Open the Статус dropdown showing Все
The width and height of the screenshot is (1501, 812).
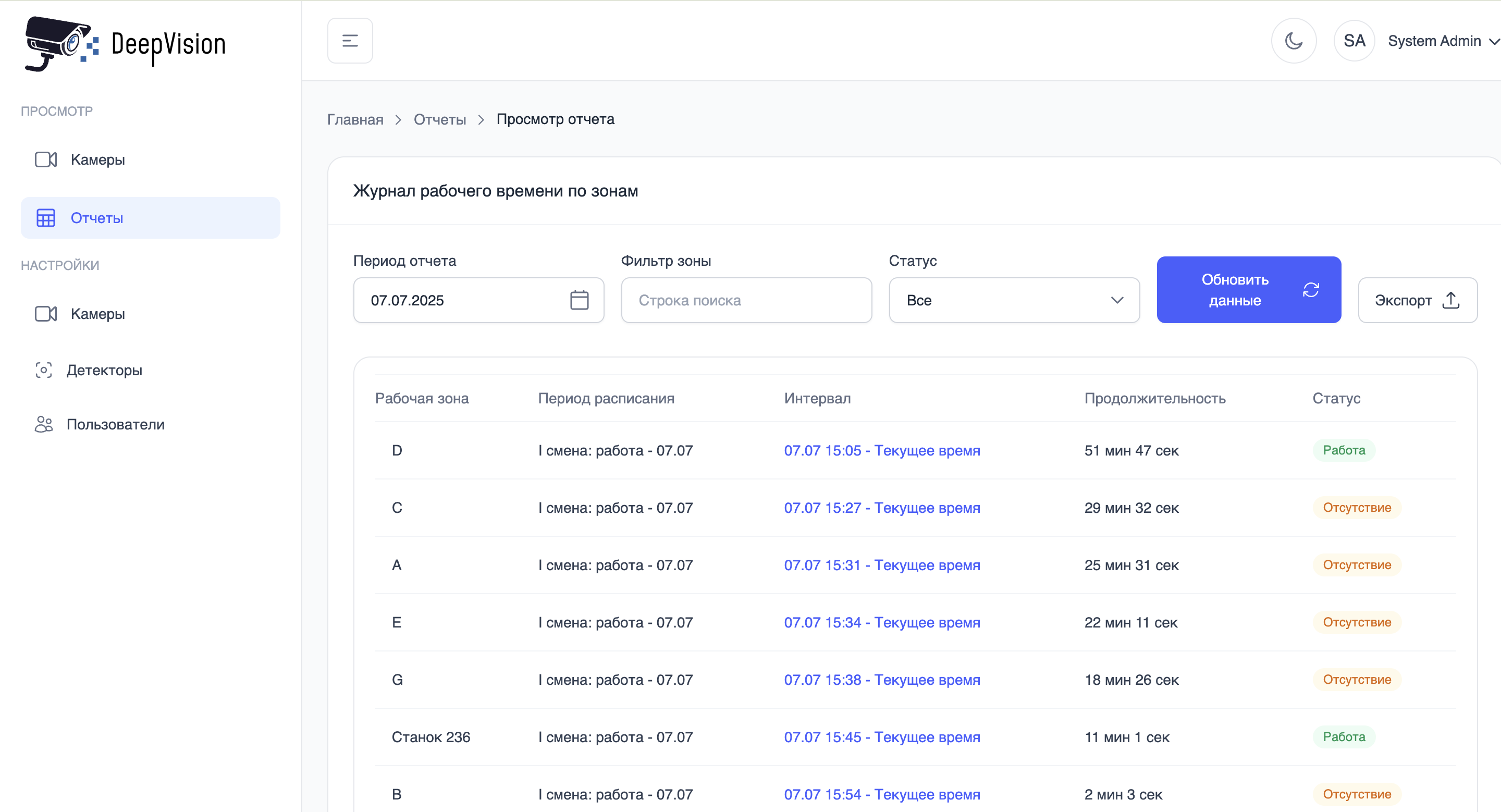pos(1014,300)
